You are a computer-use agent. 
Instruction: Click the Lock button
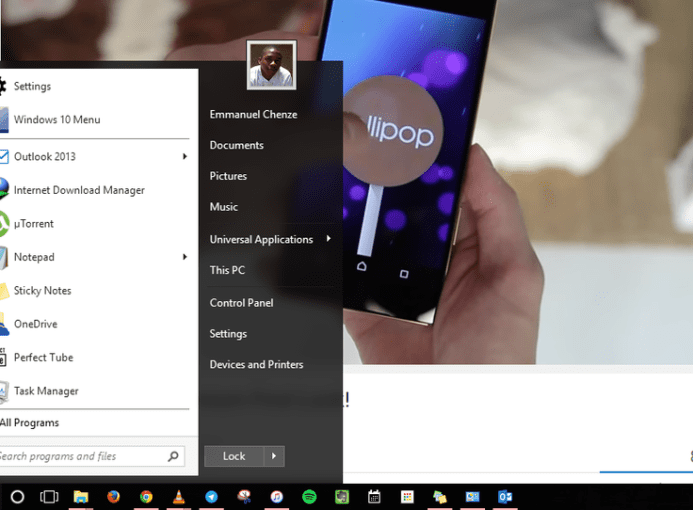coord(234,456)
